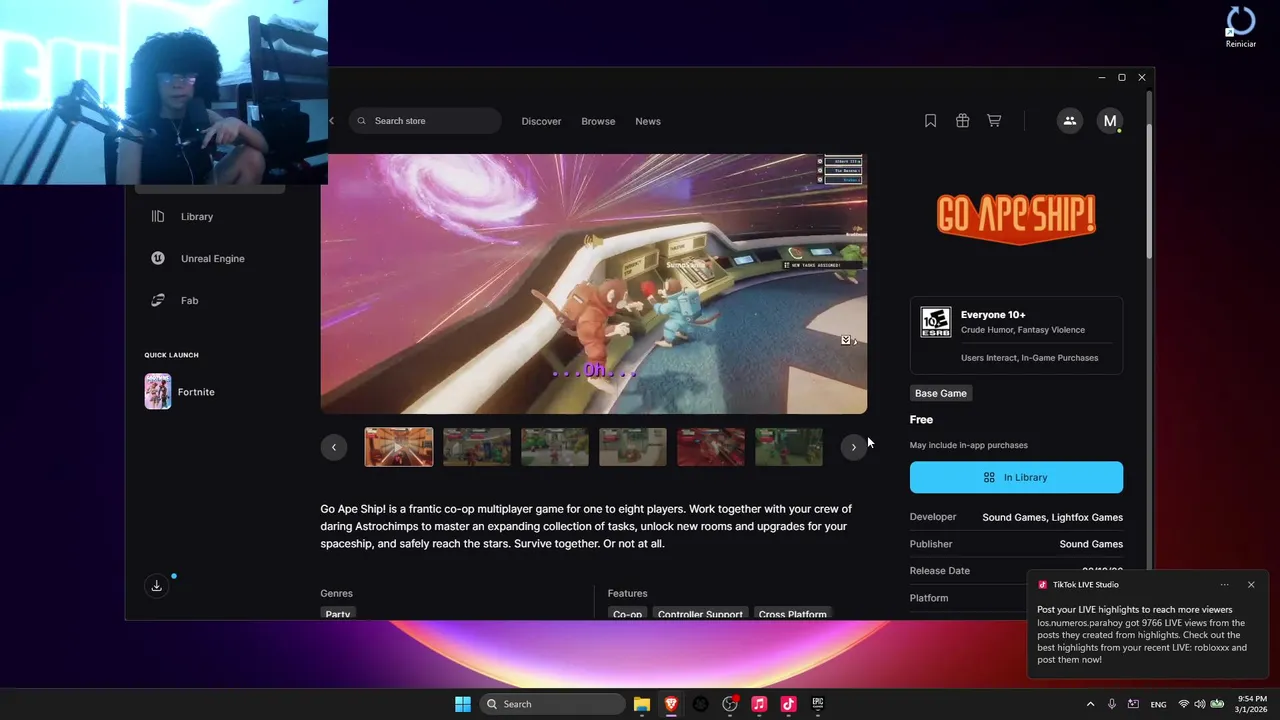Click the Co-op feature tag

(x=627, y=613)
